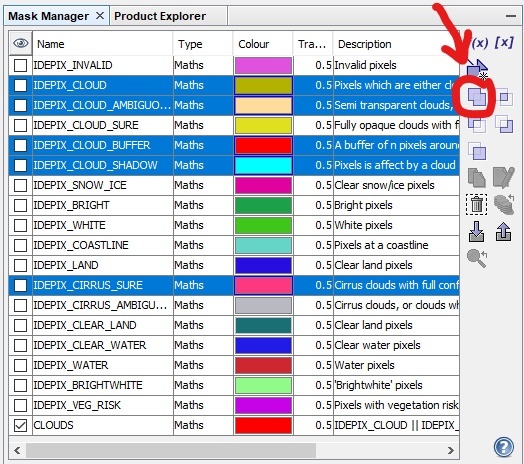Create mask from vector data icon
524x464 pixels.
pyautogui.click(x=477, y=70)
